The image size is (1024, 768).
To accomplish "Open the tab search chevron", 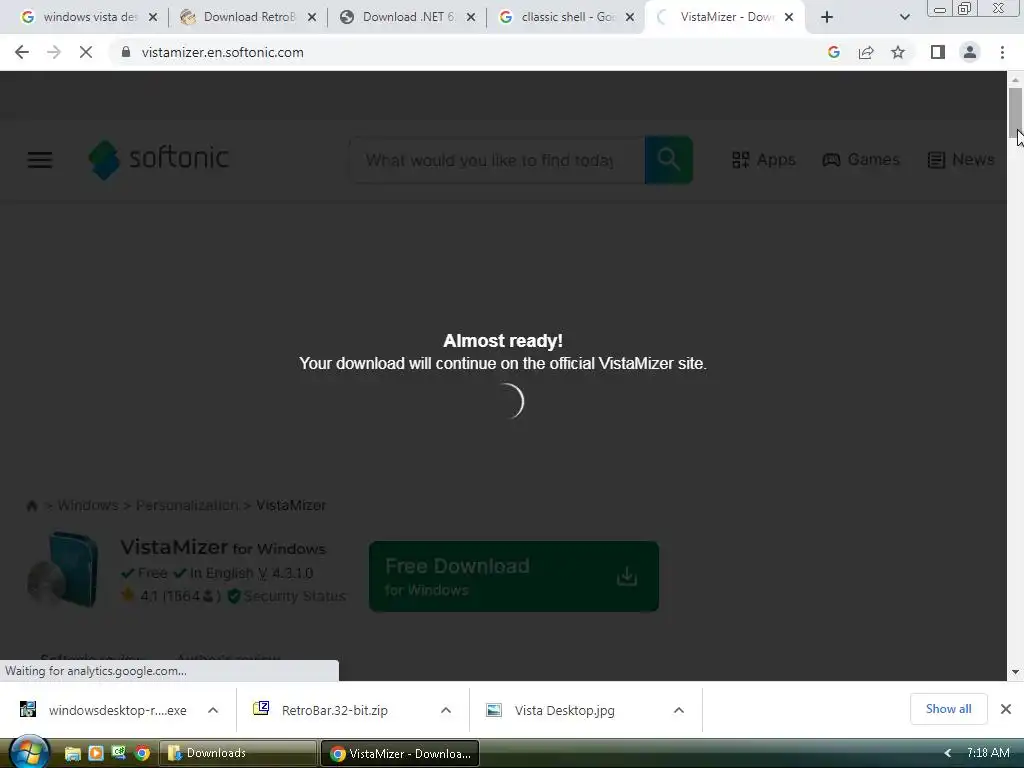I will pos(904,17).
